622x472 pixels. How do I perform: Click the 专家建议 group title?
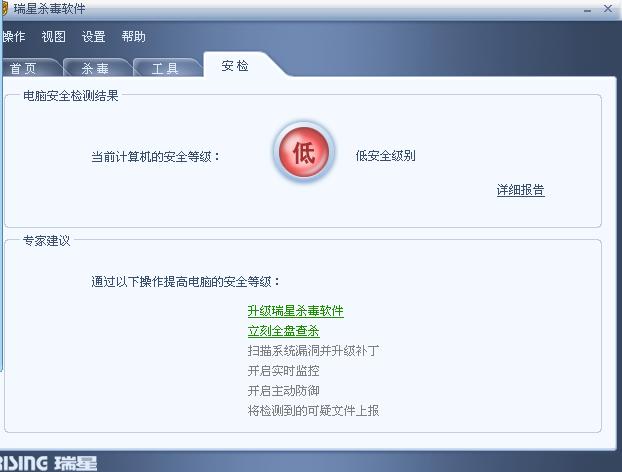[x=47, y=240]
